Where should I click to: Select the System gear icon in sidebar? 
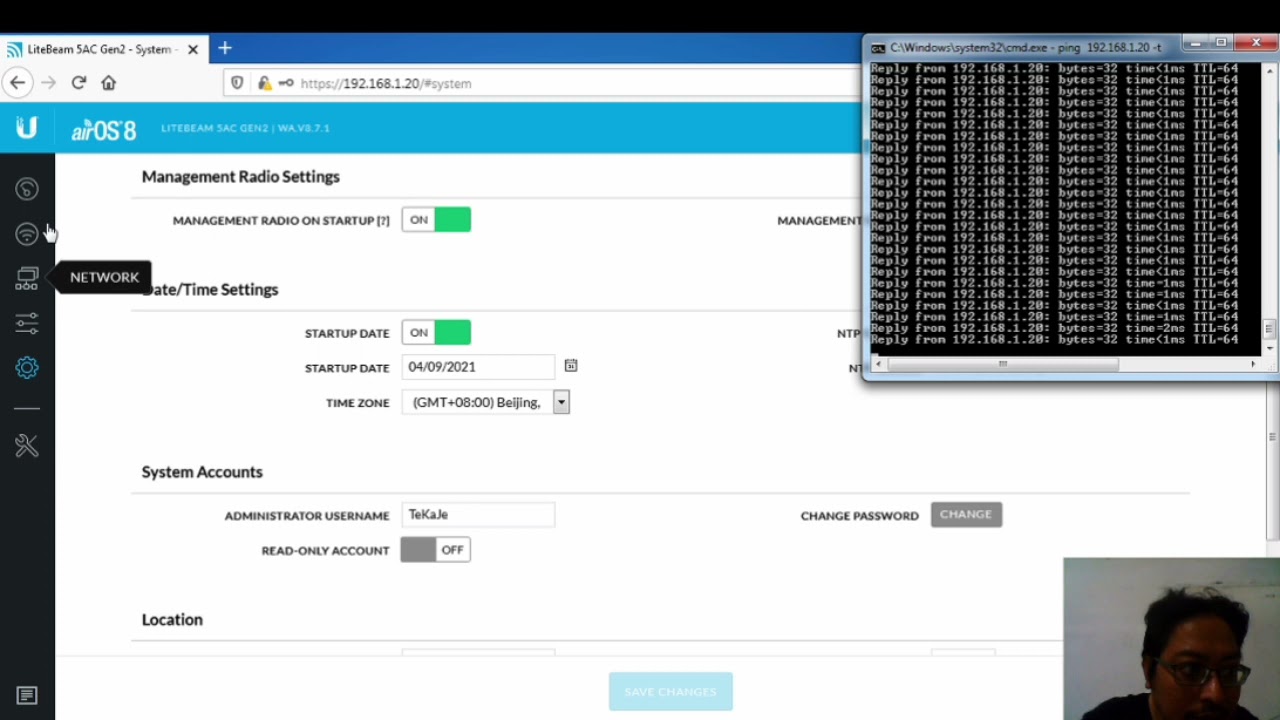coord(27,368)
